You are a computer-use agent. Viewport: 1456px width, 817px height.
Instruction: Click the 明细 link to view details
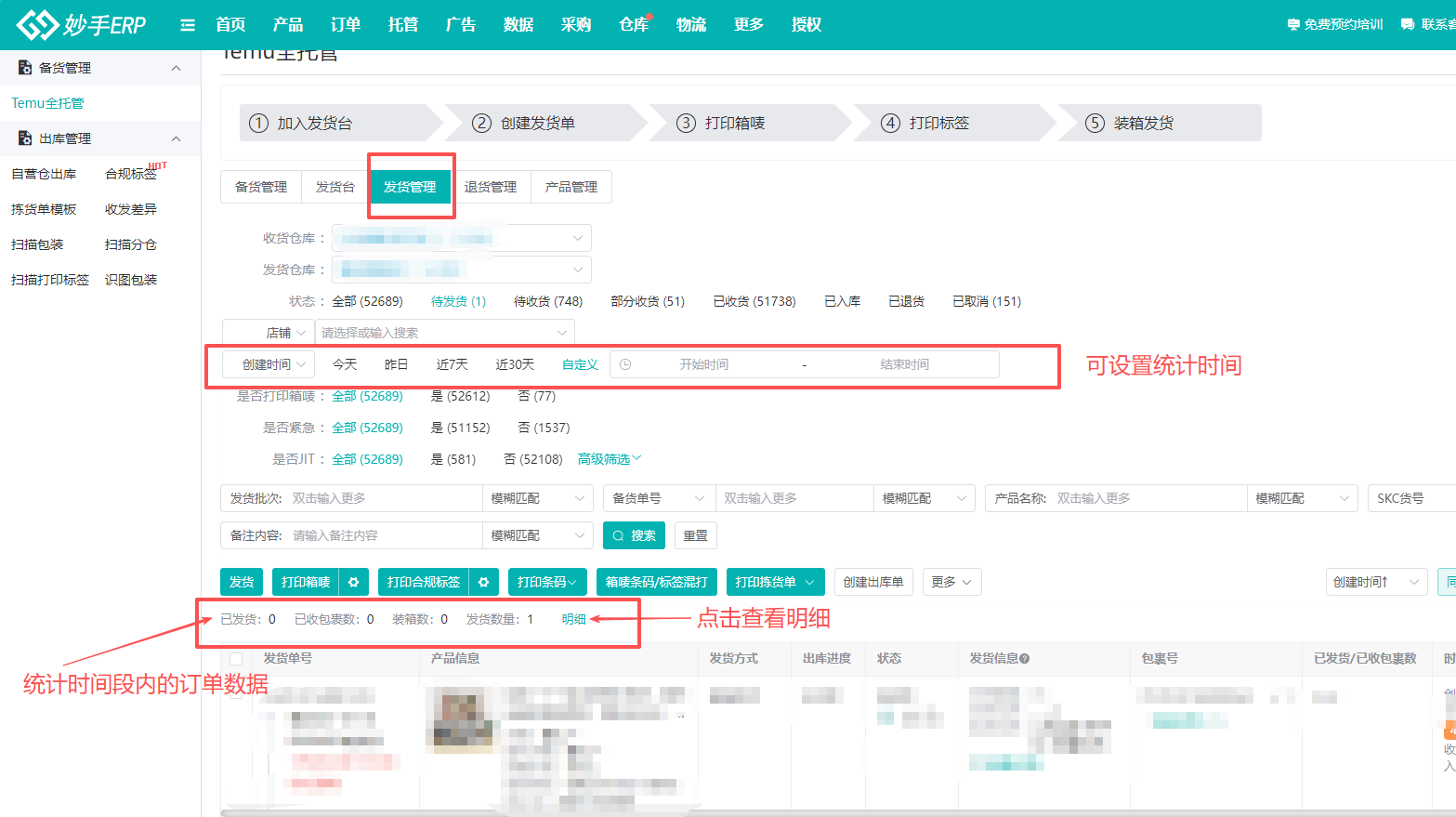pyautogui.click(x=573, y=619)
